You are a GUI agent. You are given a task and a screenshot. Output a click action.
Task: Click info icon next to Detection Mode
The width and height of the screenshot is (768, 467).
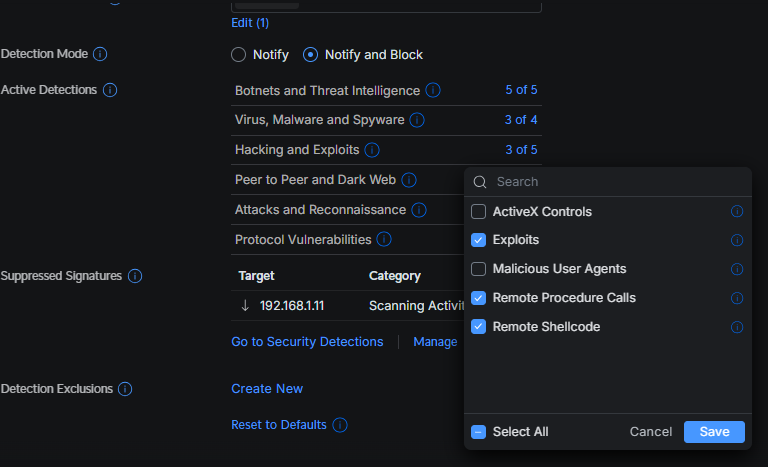(101, 54)
